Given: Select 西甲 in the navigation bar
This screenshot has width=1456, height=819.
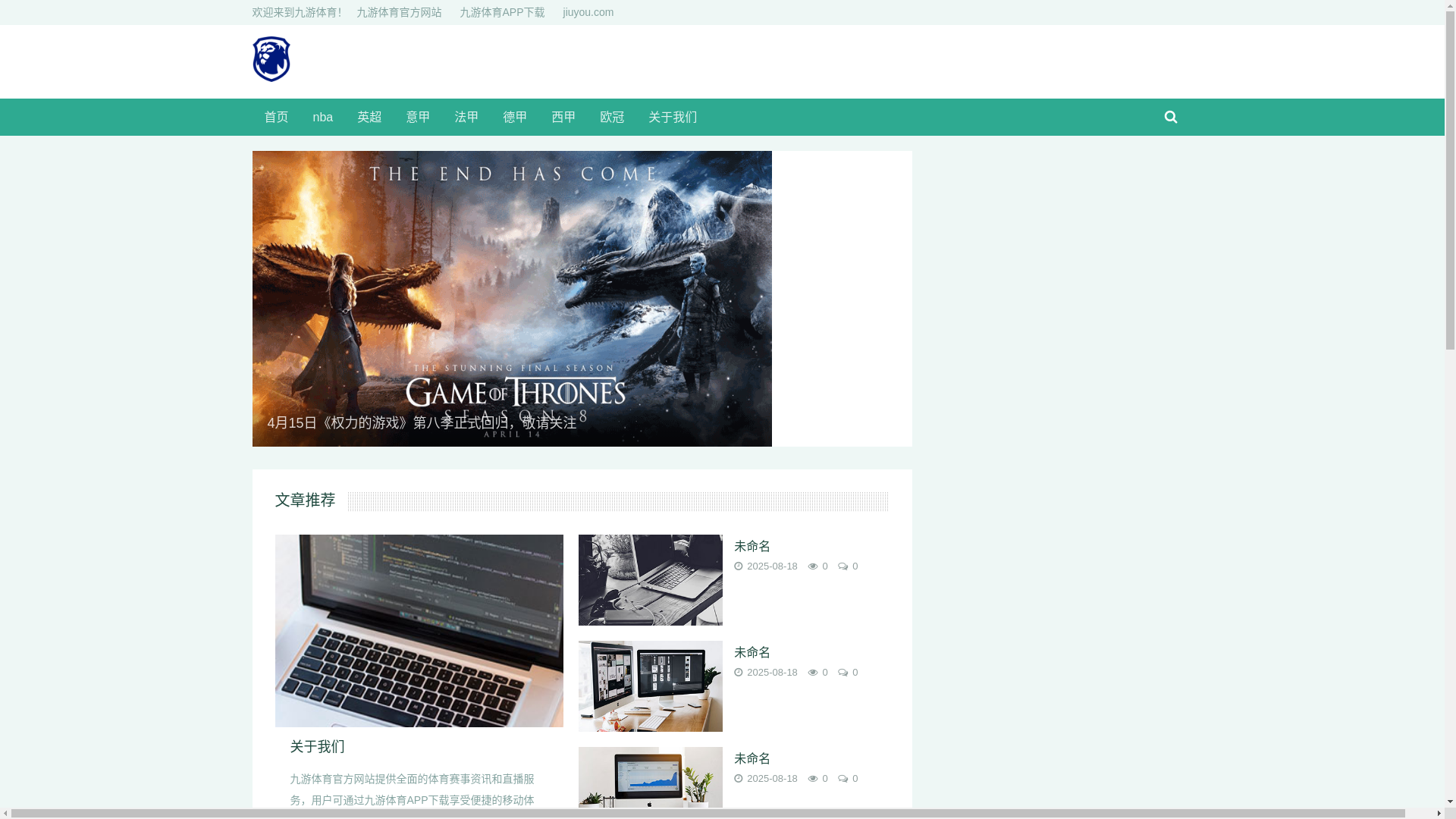Looking at the screenshot, I should click(x=563, y=117).
